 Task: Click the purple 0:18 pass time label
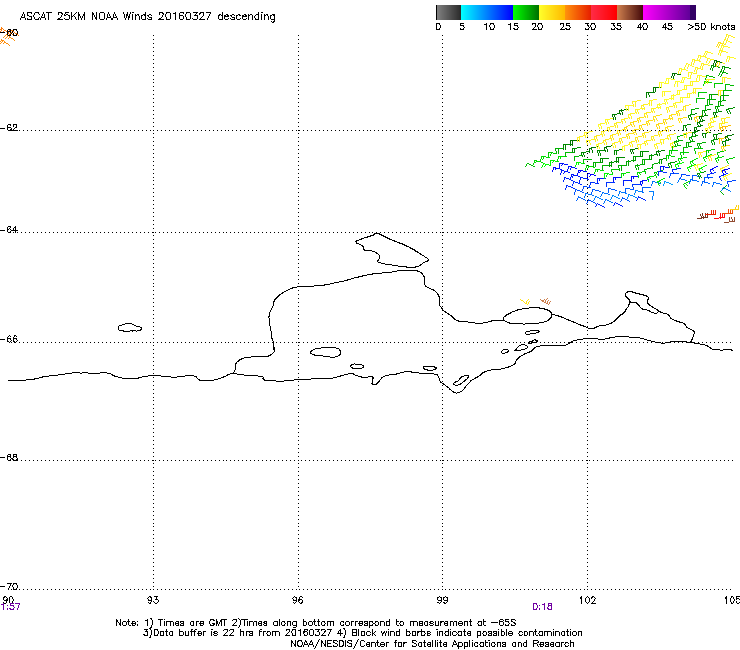coord(542,607)
